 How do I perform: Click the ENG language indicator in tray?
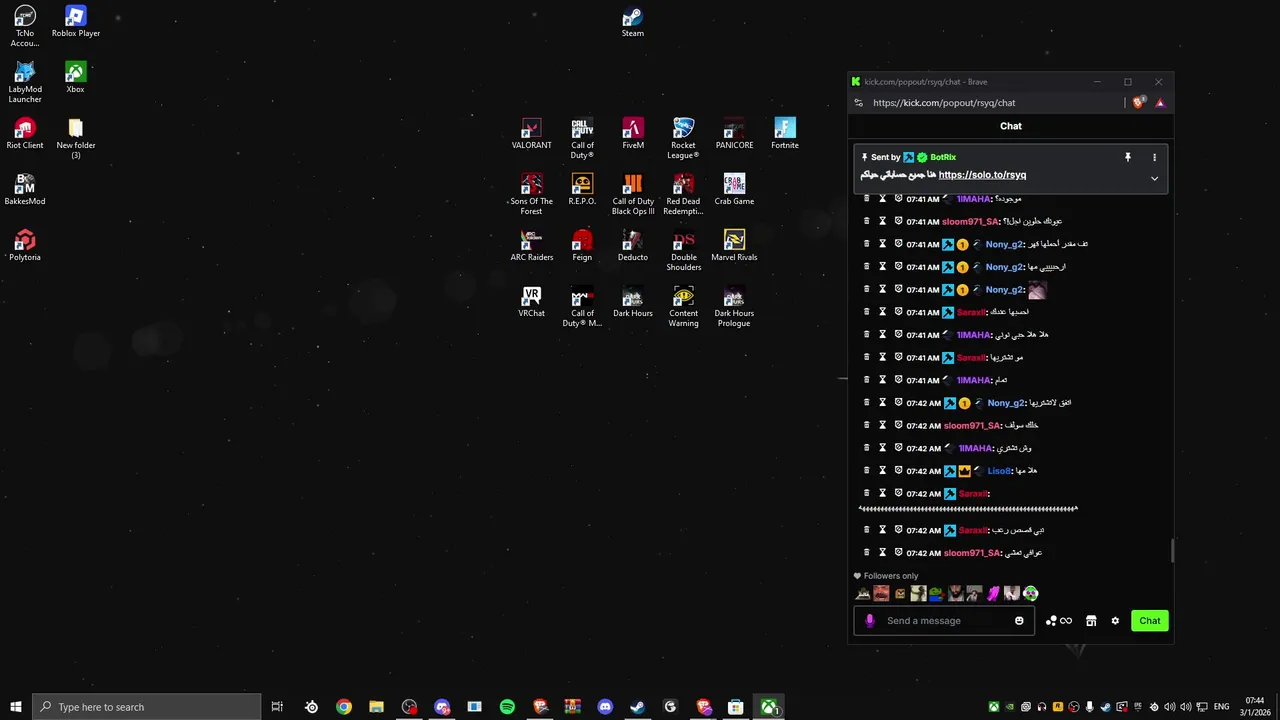coord(1221,707)
